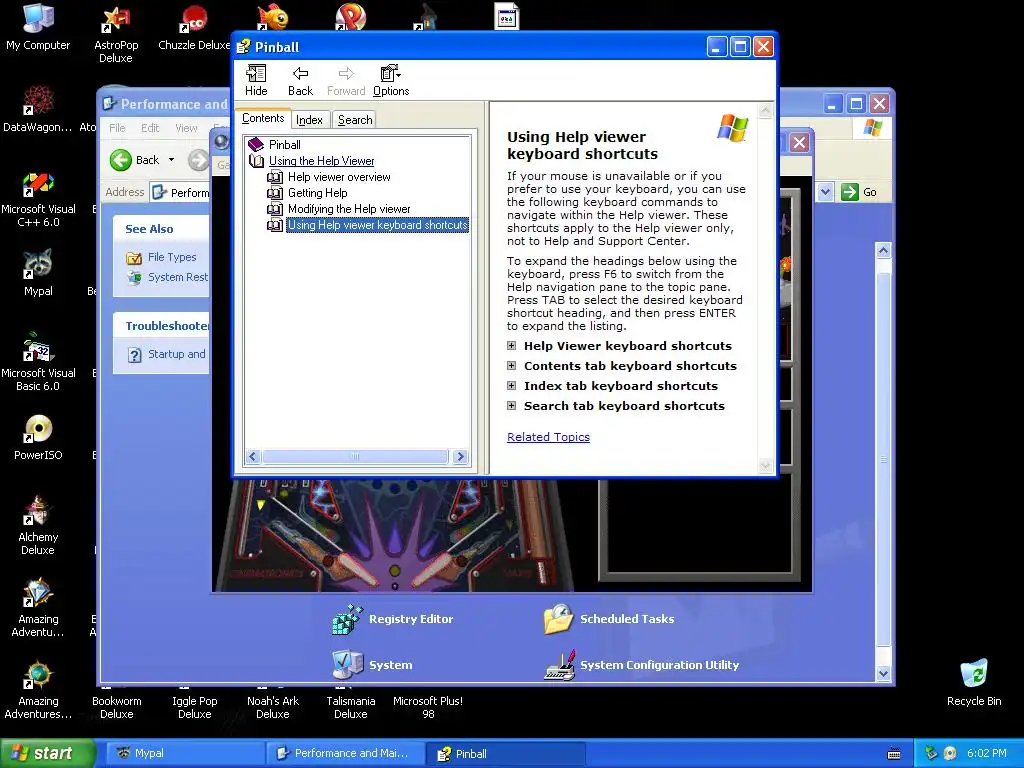Viewport: 1024px width, 768px height.
Task: Open the Modifying the Help viewer topic
Action: tap(349, 209)
